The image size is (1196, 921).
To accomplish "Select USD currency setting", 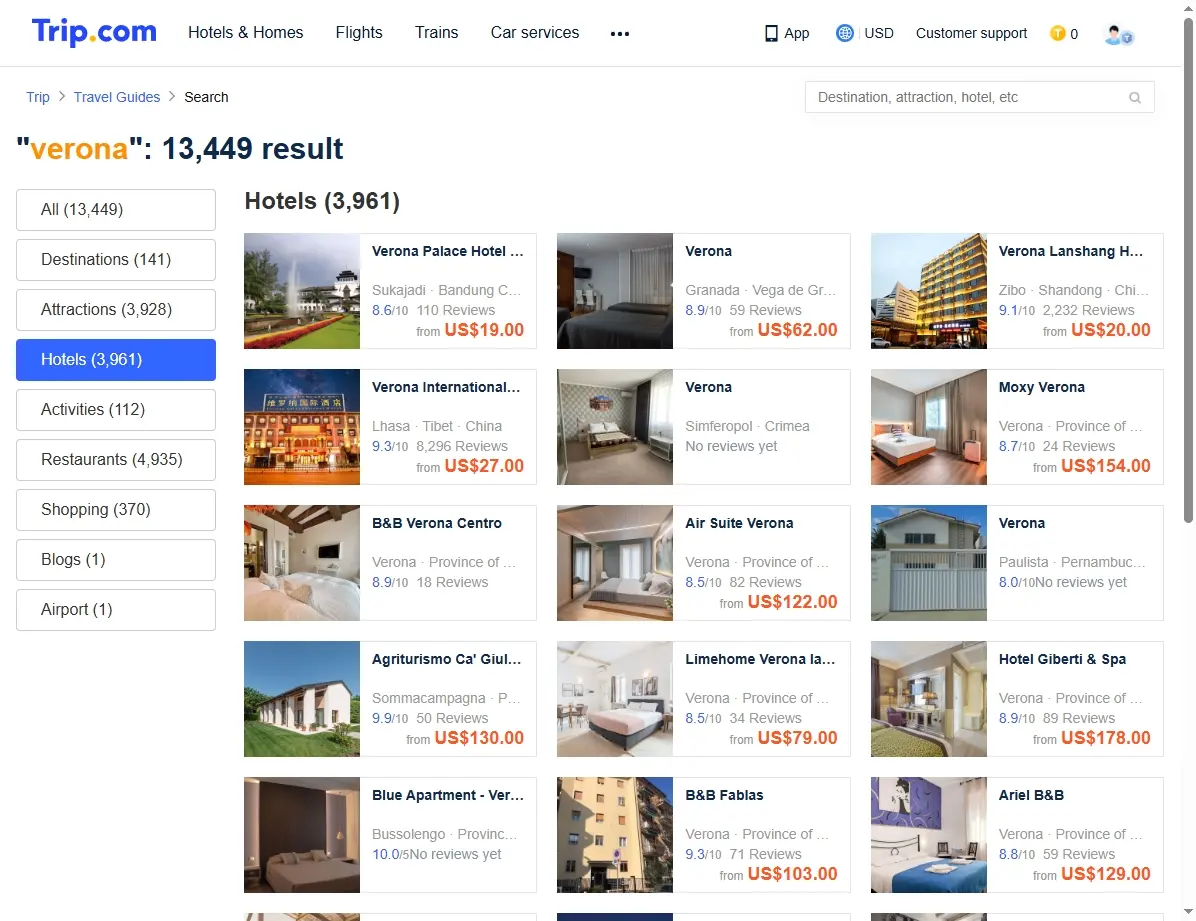I will [x=879, y=33].
